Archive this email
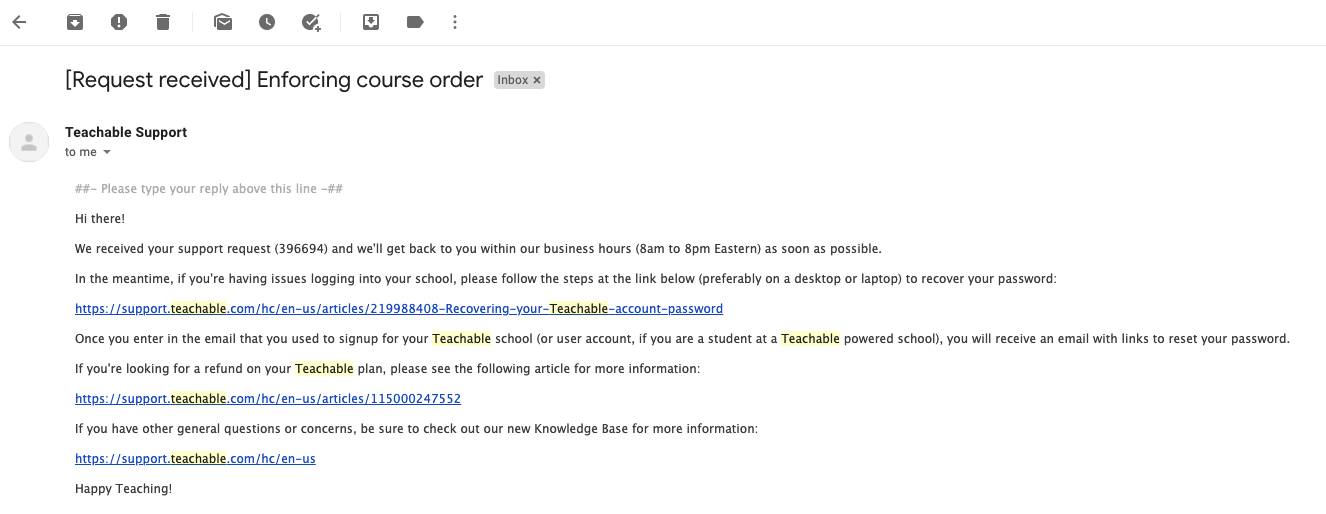 75,22
